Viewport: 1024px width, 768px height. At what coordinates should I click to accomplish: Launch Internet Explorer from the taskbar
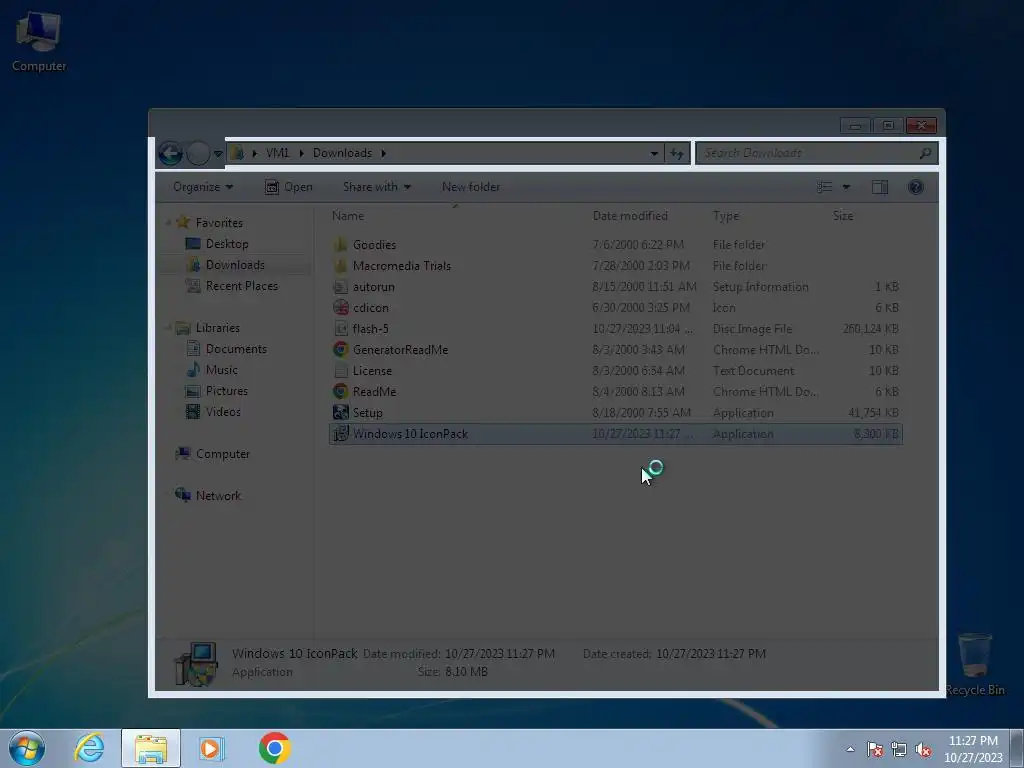[x=89, y=748]
